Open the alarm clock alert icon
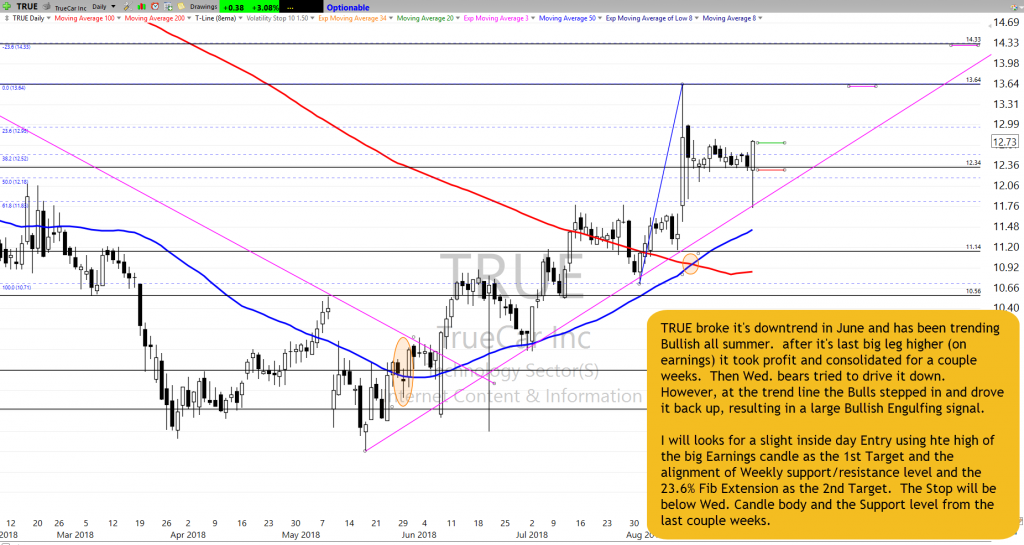Image resolution: width=1024 pixels, height=545 pixels. tap(155, 7)
